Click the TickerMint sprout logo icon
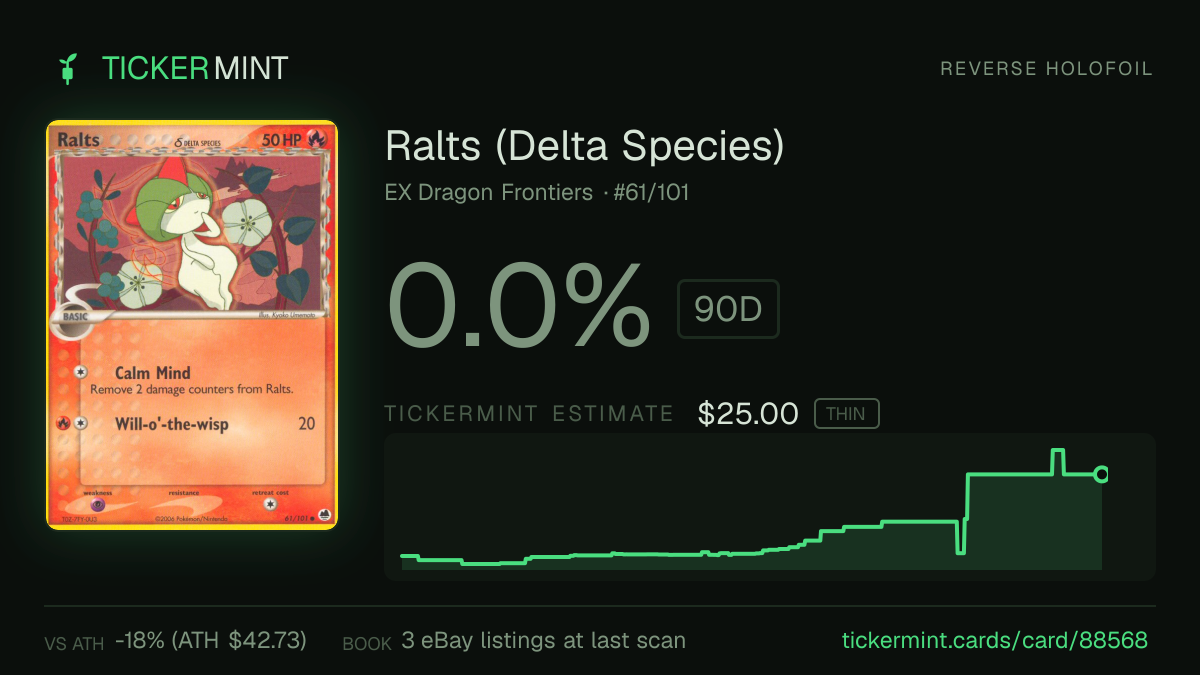This screenshot has width=1200, height=675. (69, 68)
